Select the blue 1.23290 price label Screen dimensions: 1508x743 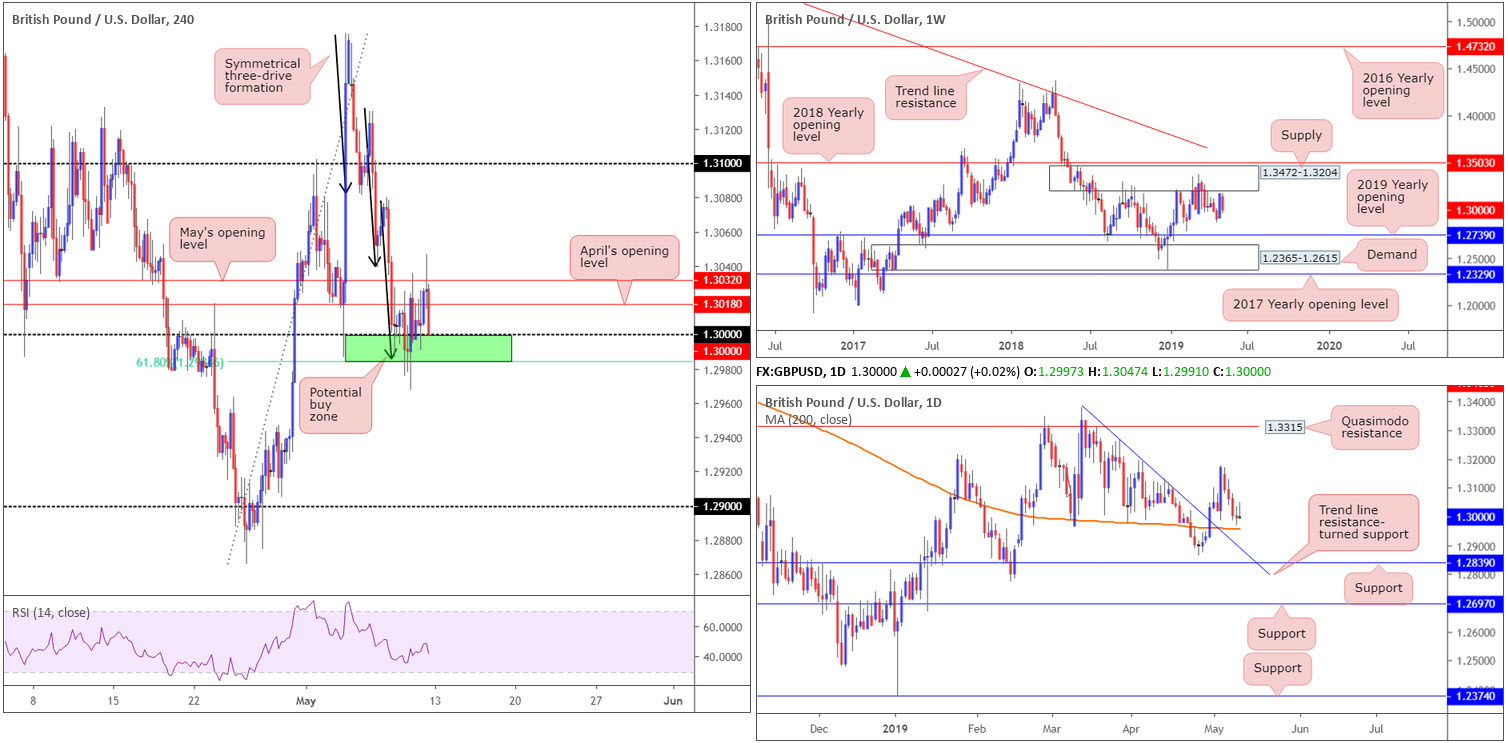[x=1477, y=273]
